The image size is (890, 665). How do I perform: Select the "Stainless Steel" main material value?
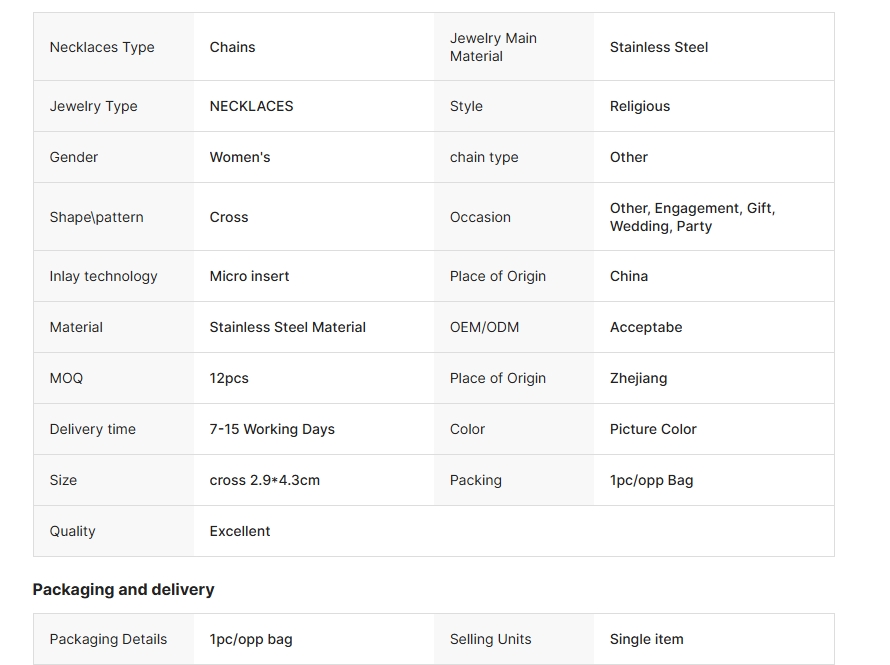tap(658, 47)
